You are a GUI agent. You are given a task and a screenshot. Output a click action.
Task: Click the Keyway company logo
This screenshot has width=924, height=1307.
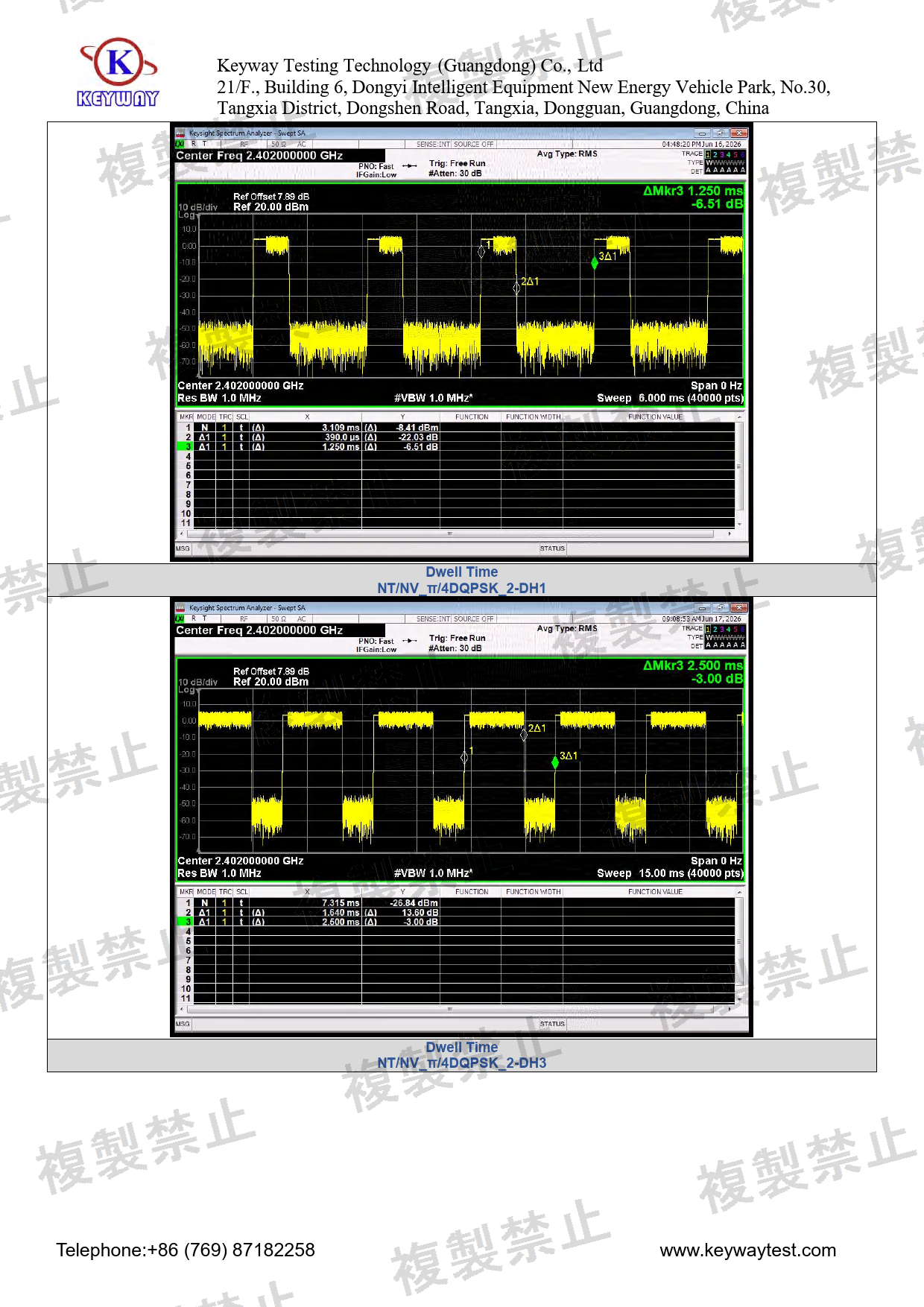(118, 72)
